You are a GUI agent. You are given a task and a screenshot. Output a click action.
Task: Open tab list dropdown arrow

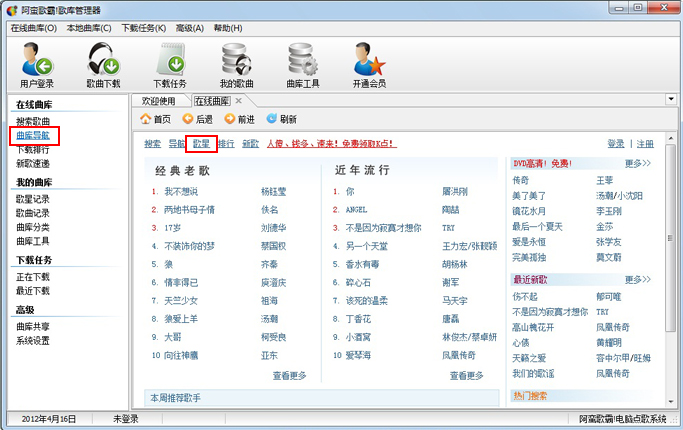pos(671,99)
